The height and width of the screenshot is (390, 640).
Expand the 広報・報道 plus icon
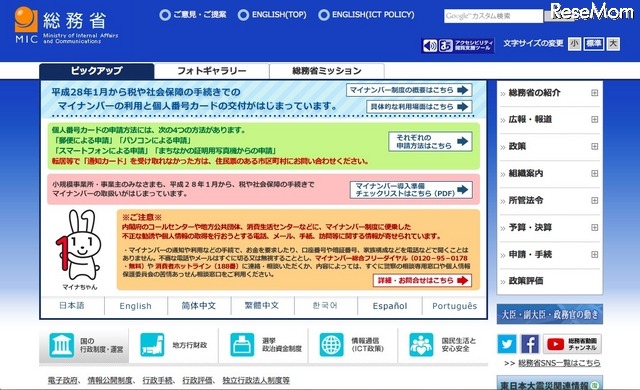595,120
